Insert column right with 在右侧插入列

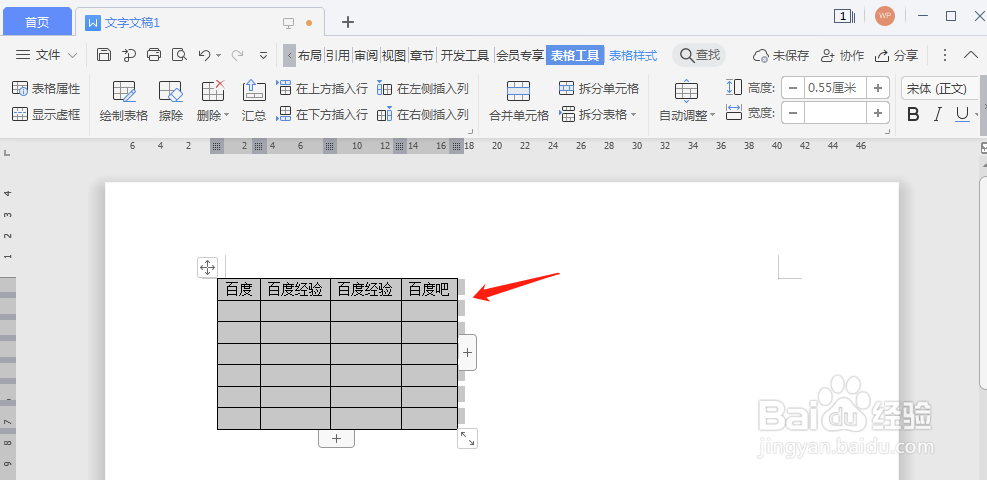pyautogui.click(x=423, y=114)
